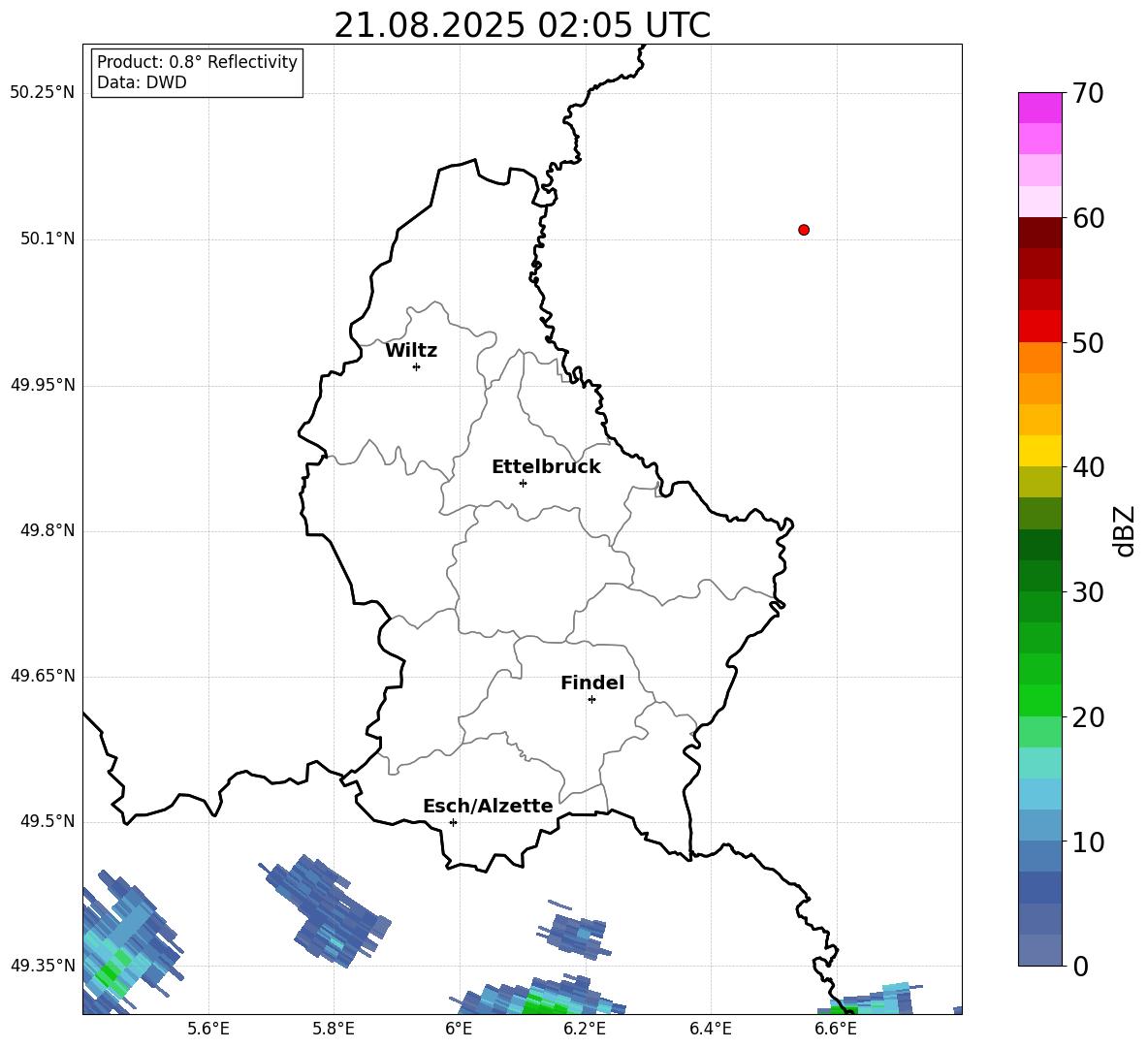Click the 5.6°E longitude label
The image size is (1148, 1048).
208,1029
